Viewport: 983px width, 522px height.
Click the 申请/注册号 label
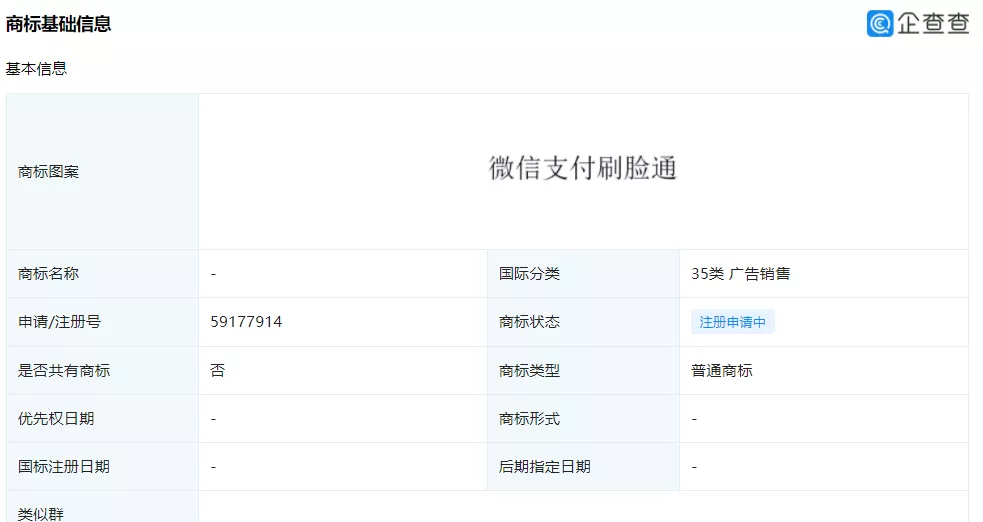tap(60, 321)
